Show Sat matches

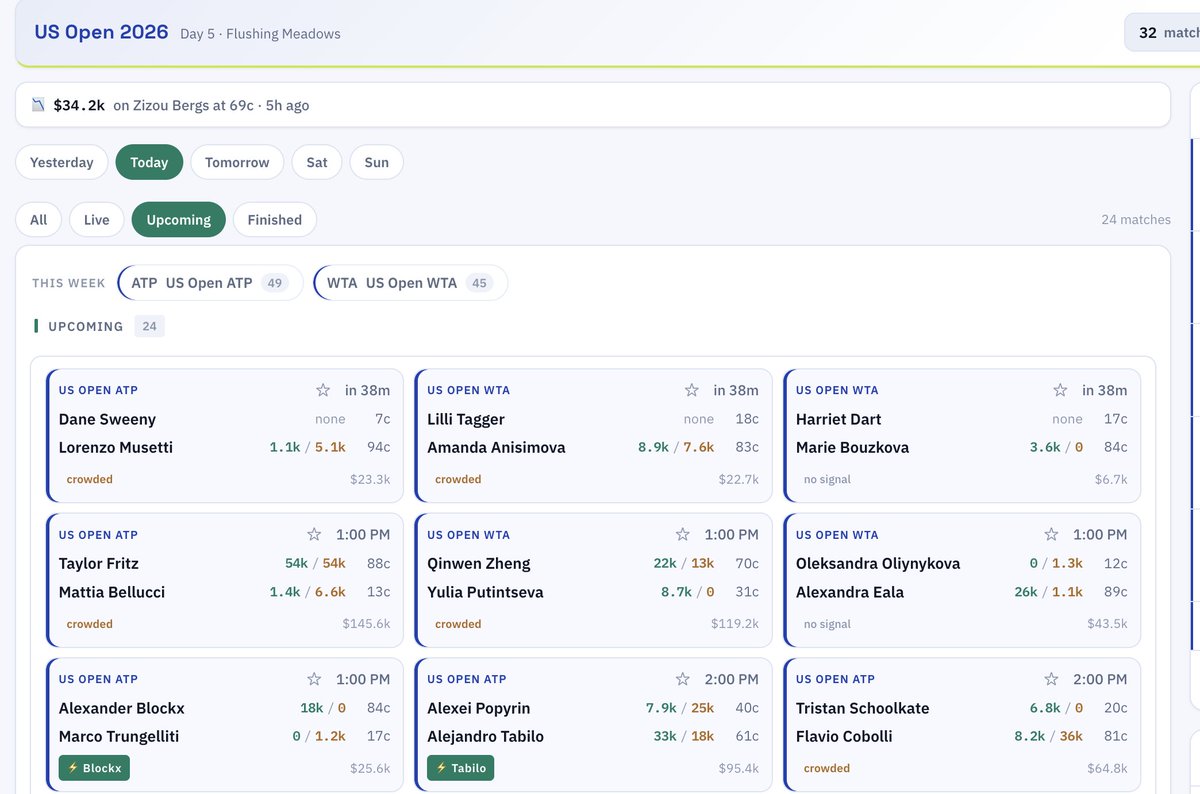click(317, 162)
